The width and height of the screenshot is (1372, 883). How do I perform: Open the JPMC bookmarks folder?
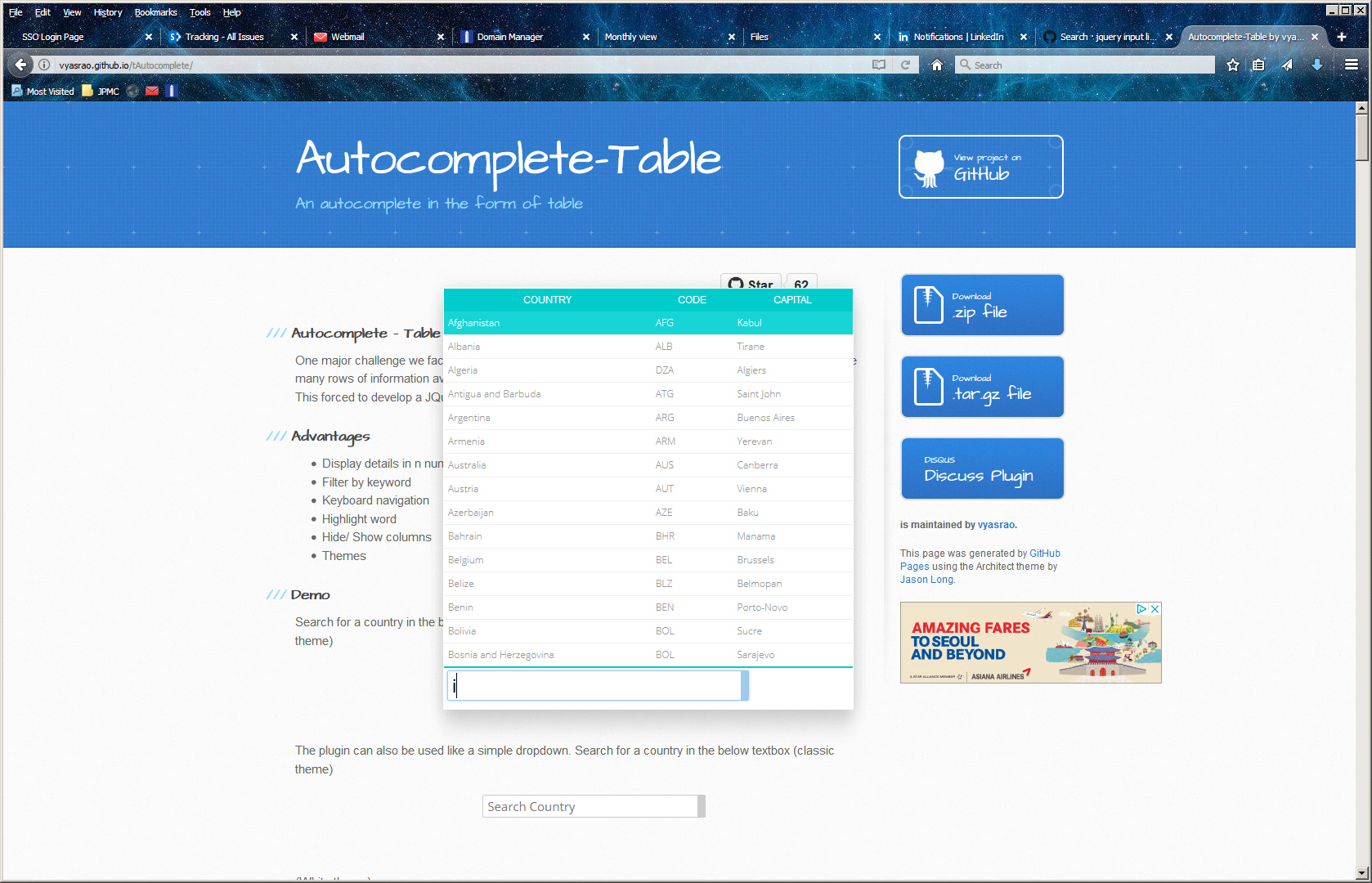pyautogui.click(x=101, y=91)
